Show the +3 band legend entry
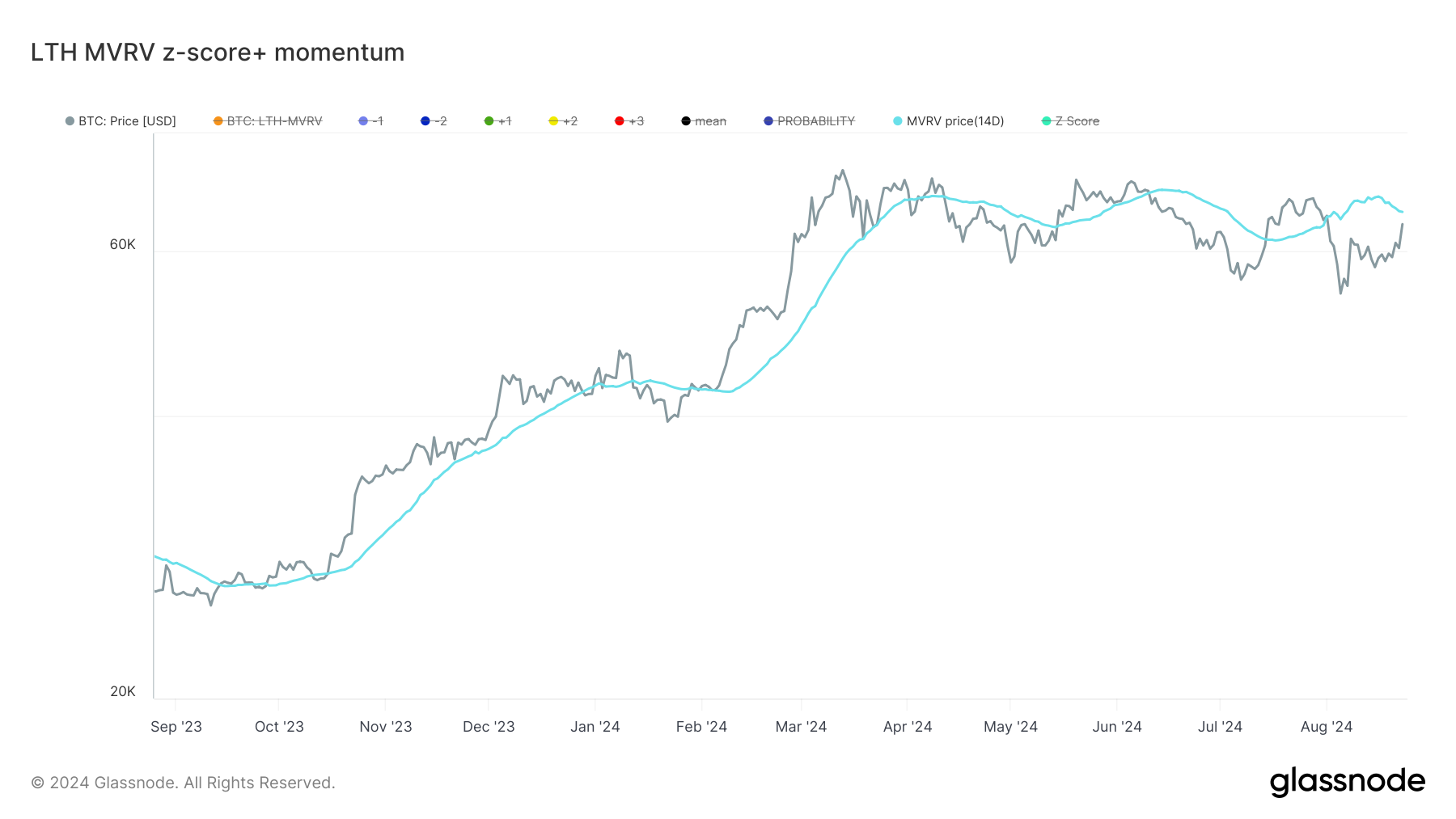The image size is (1456, 819). [x=629, y=121]
